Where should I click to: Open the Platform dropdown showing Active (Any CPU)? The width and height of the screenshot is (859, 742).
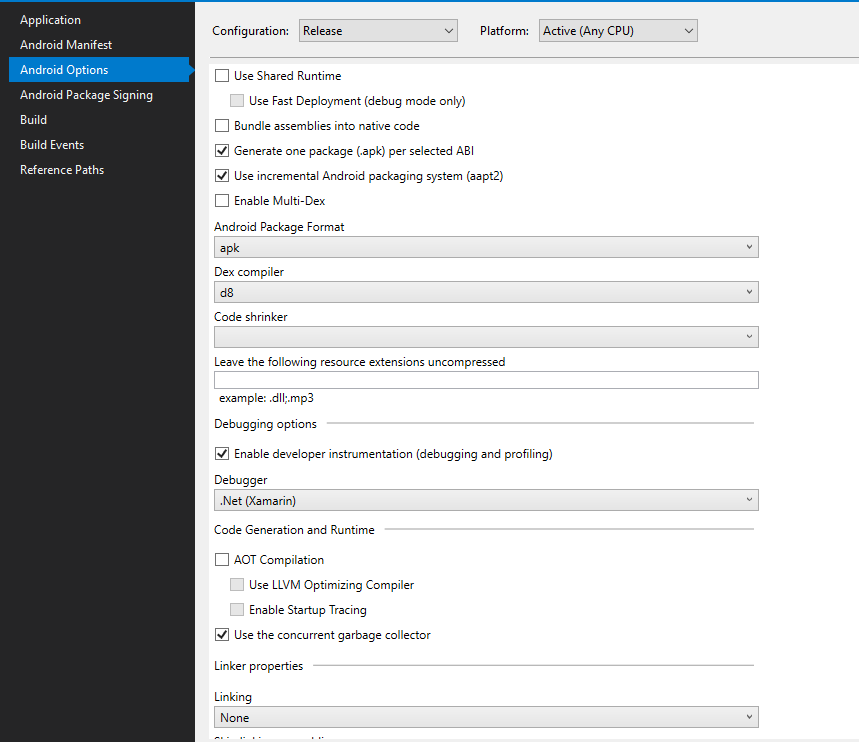coord(617,31)
